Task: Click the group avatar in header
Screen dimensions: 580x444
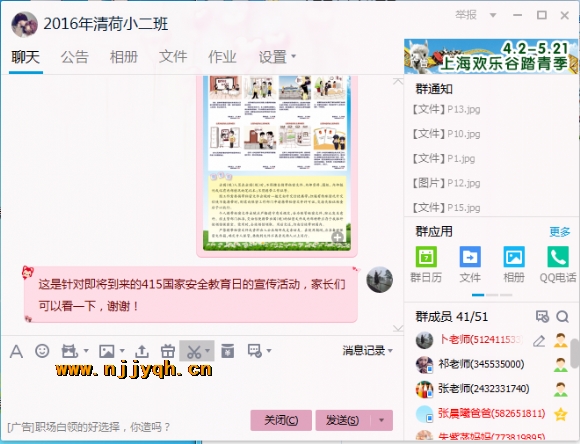Action: (x=24, y=24)
